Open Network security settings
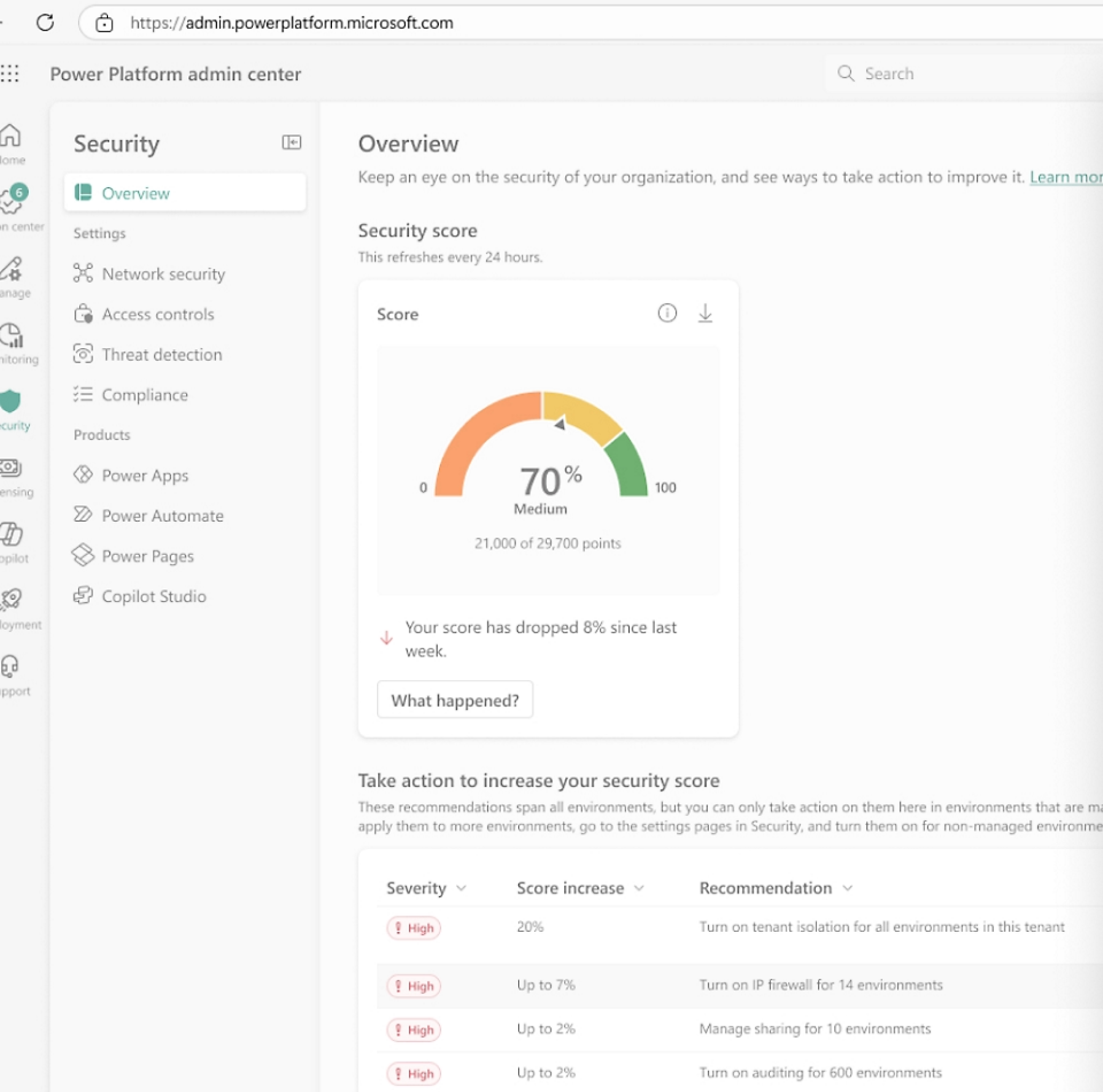 coord(163,274)
